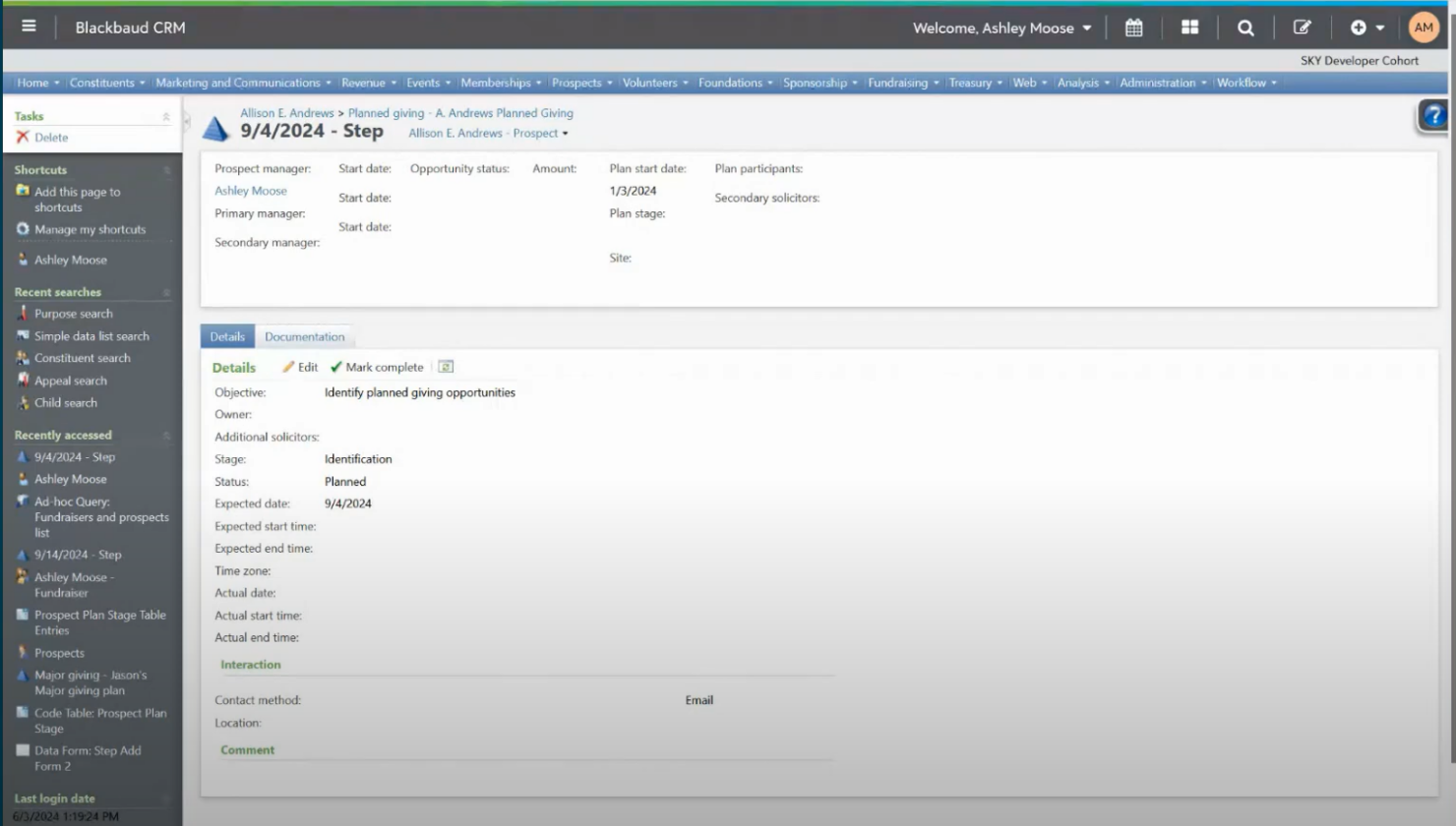Open Planned giving - A. Andrews Planned Giving link

pos(460,113)
